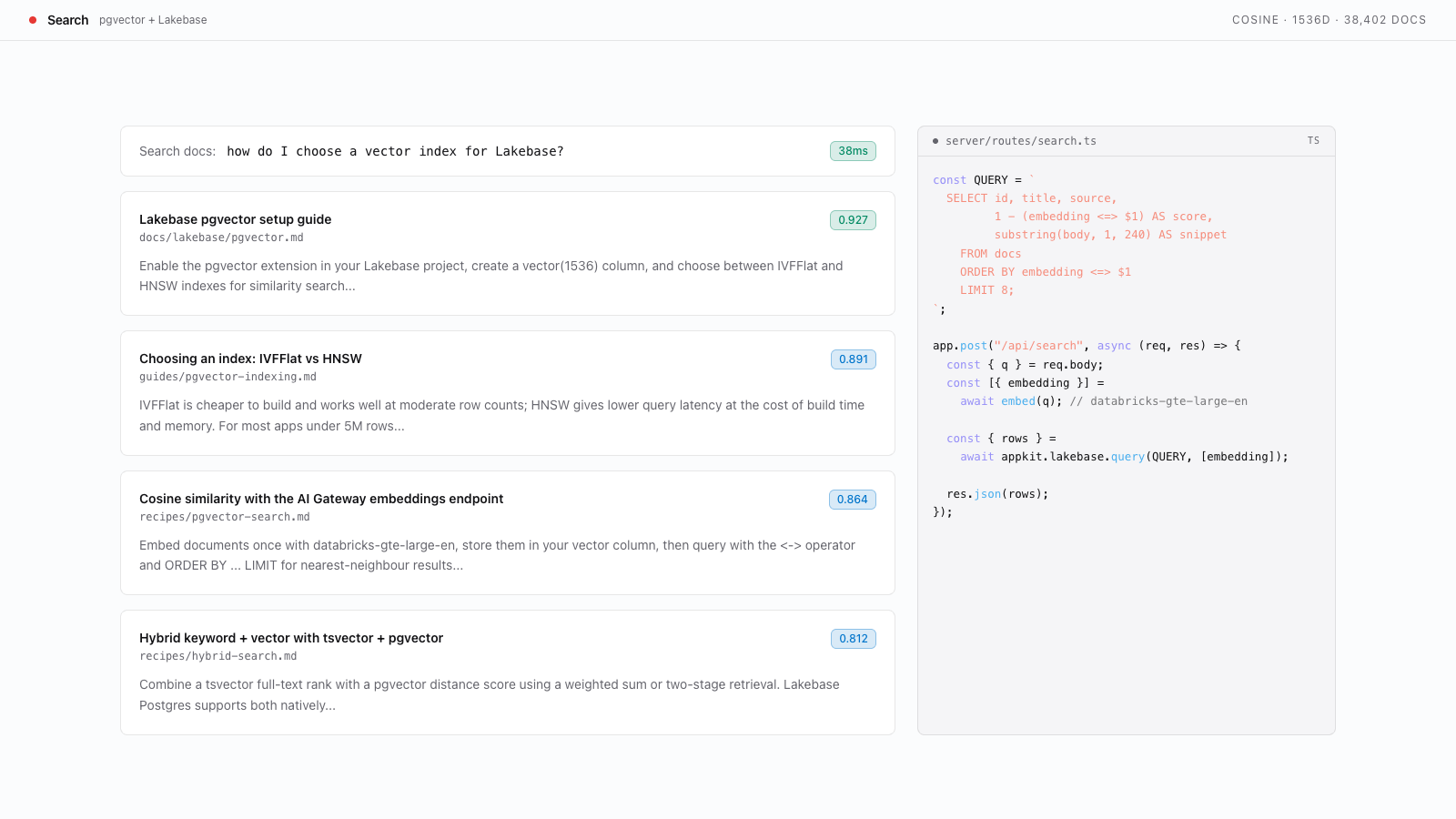This screenshot has height=819, width=1456.
Task: Click the 38ms latency badge
Action: (x=853, y=151)
